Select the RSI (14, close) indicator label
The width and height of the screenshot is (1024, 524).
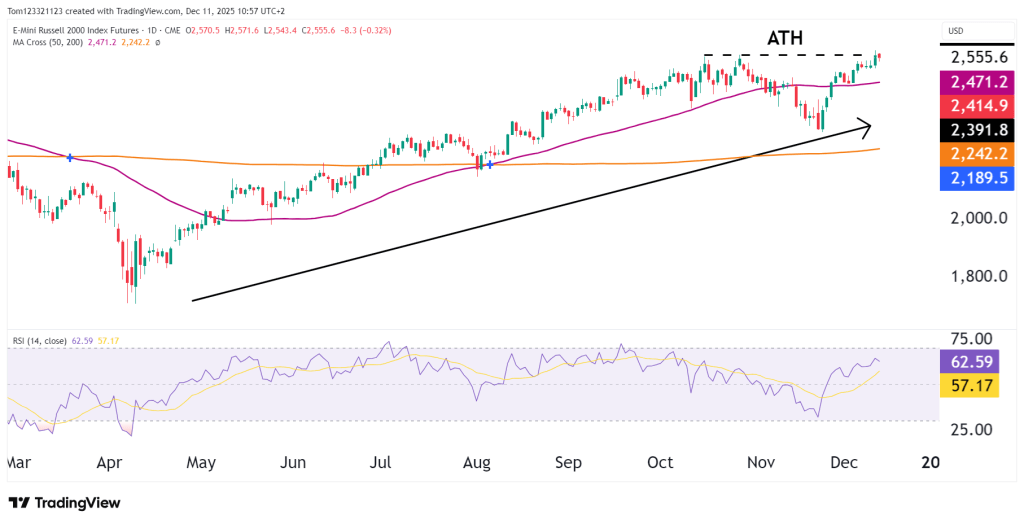(x=40, y=341)
